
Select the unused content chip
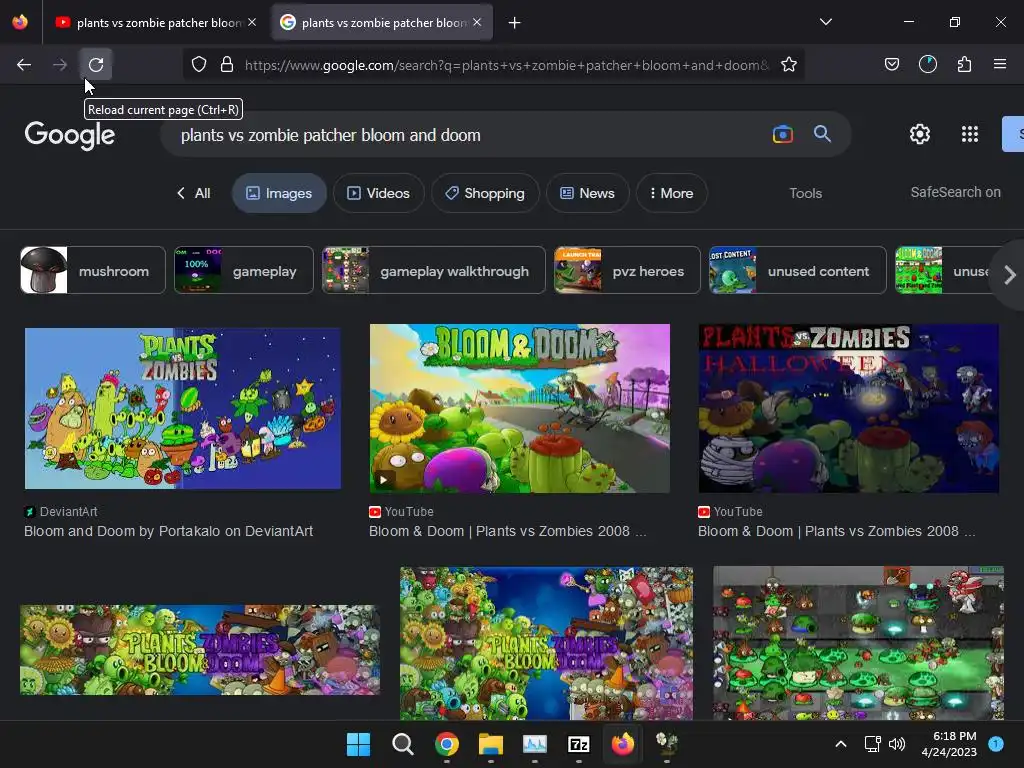(x=797, y=270)
